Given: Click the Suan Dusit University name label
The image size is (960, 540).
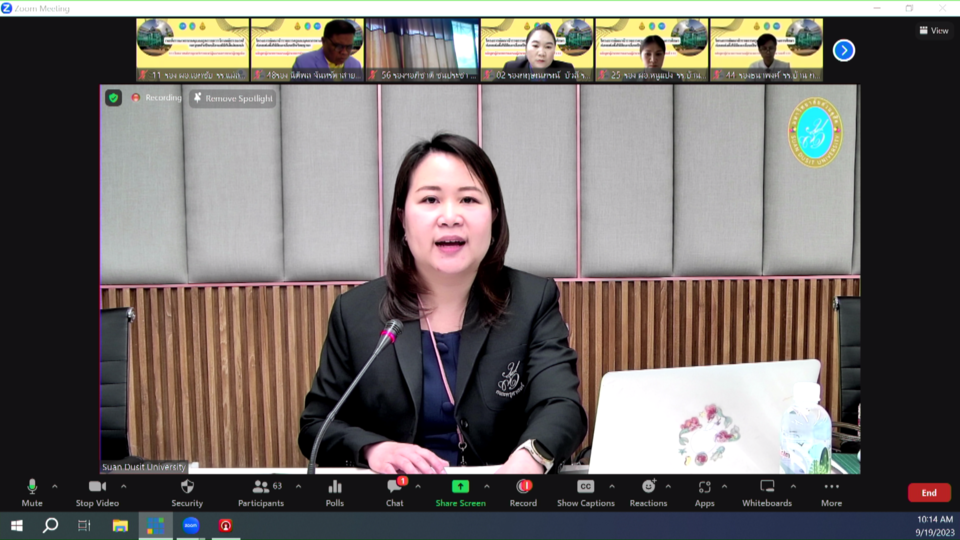Looking at the screenshot, I should click(144, 467).
